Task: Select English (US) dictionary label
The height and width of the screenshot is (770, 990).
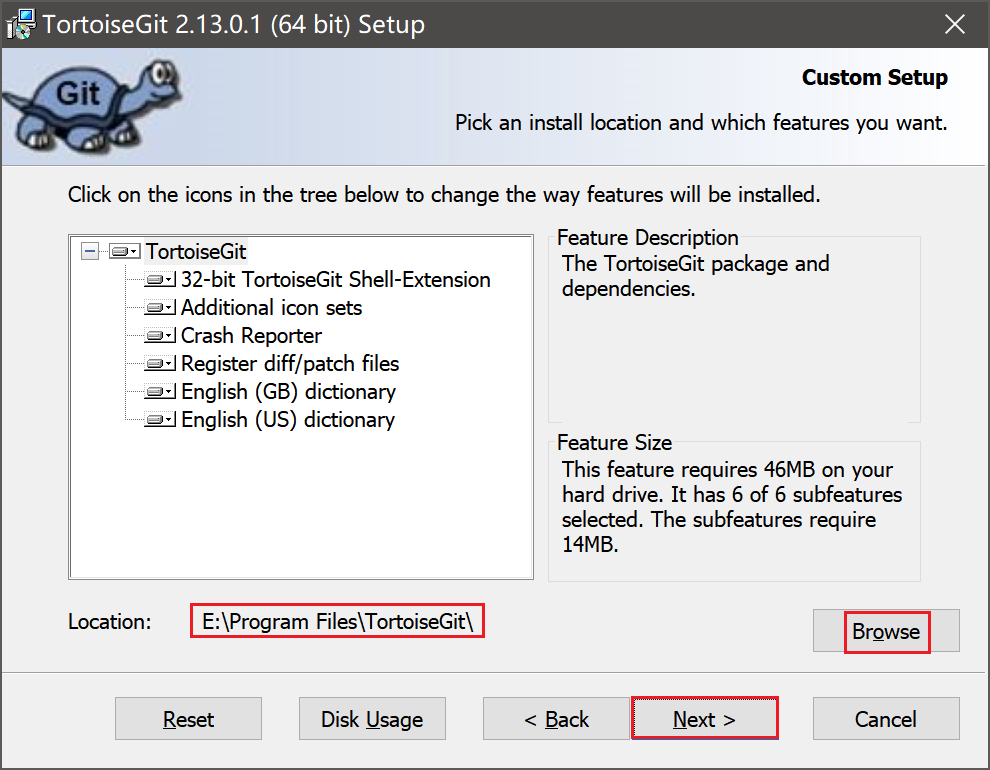Action: [288, 420]
